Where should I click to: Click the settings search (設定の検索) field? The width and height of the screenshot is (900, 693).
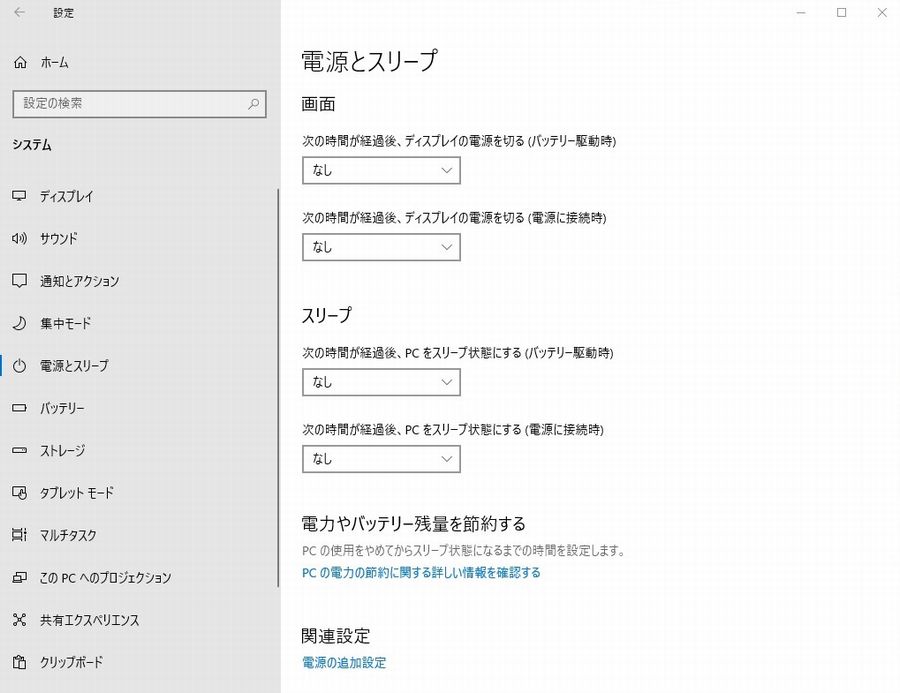130,103
